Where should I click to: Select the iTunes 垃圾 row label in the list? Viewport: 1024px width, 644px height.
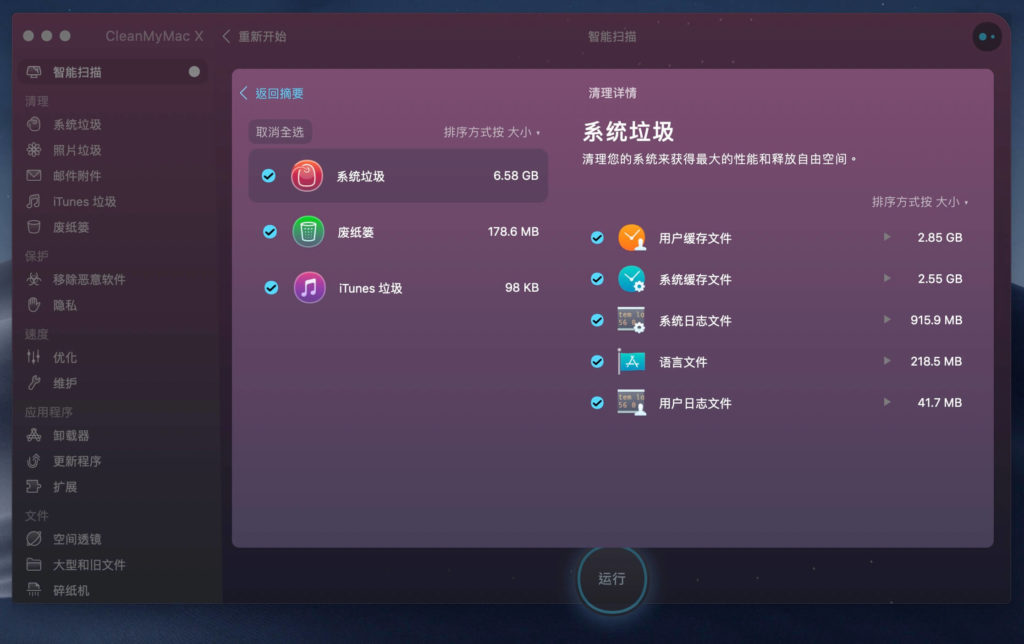(x=370, y=288)
